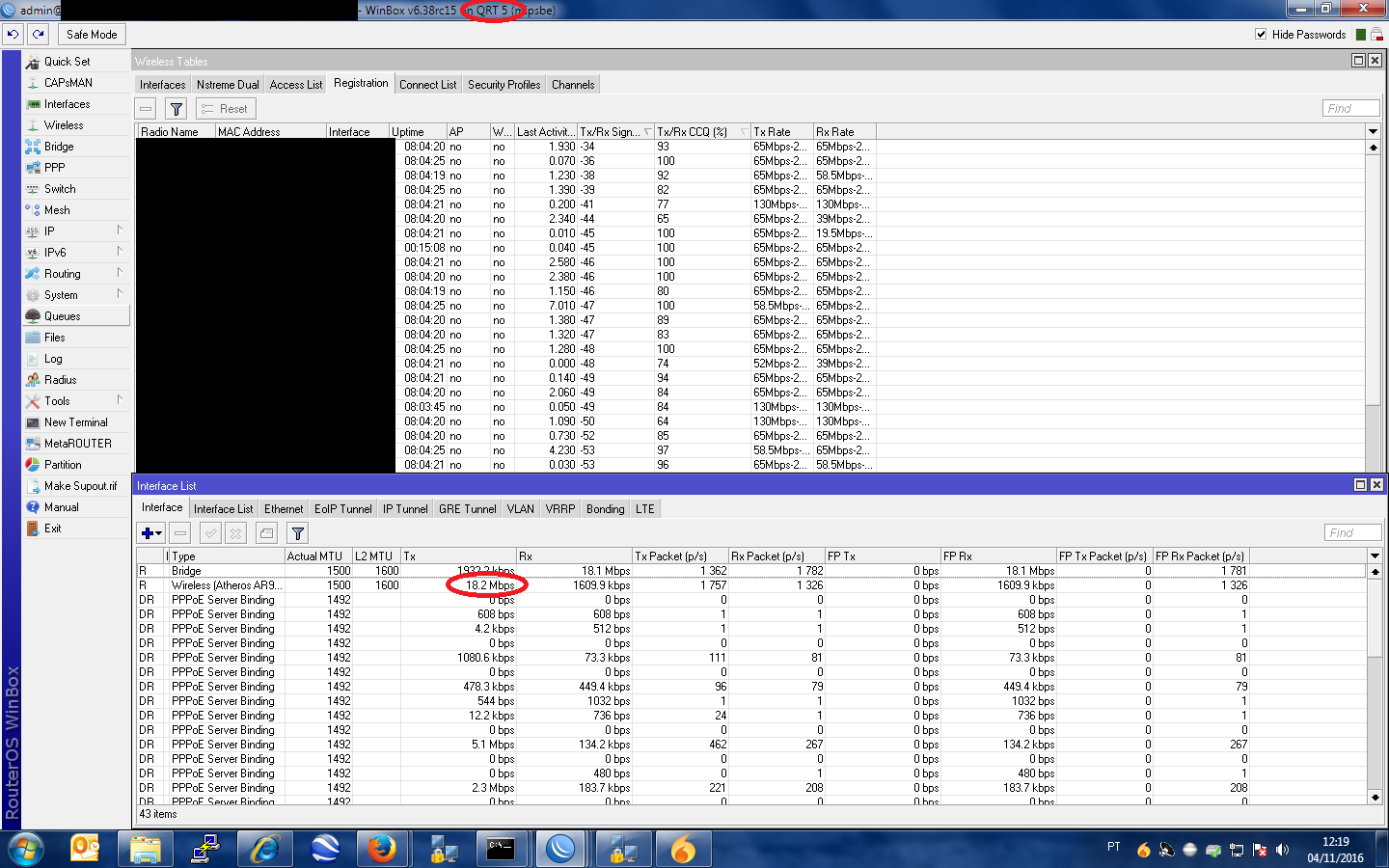This screenshot has width=1389, height=868.
Task: Switch to the command prompt taskbar icon
Action: 501,849
